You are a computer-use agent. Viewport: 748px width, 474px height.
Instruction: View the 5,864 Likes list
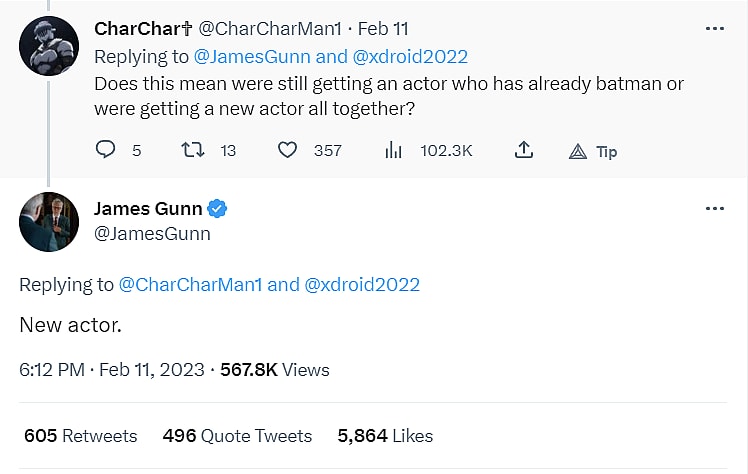385,436
